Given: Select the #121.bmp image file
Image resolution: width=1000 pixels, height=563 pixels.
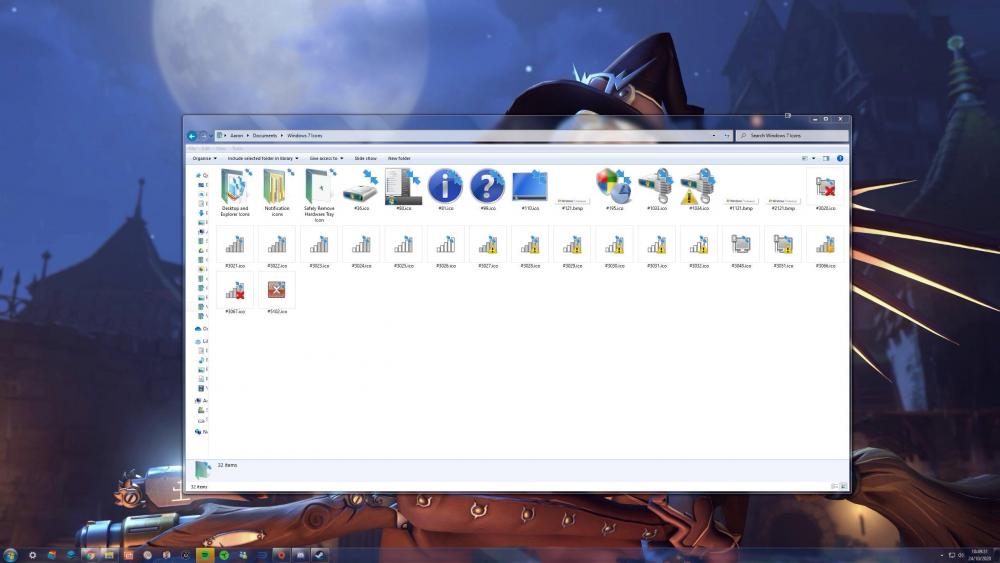Looking at the screenshot, I should tap(571, 200).
